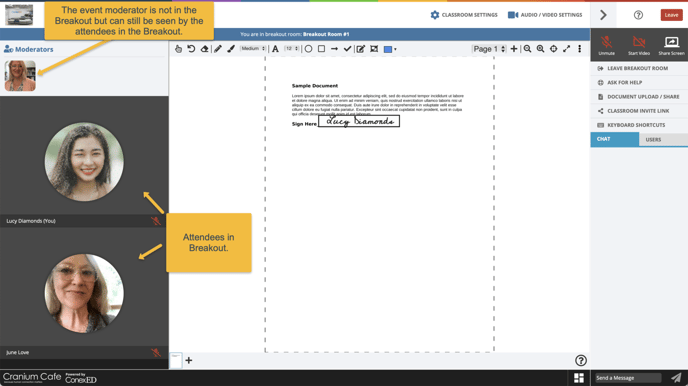Click the zoom out magnifier
Viewport: 688px width, 386px height.
(x=527, y=49)
